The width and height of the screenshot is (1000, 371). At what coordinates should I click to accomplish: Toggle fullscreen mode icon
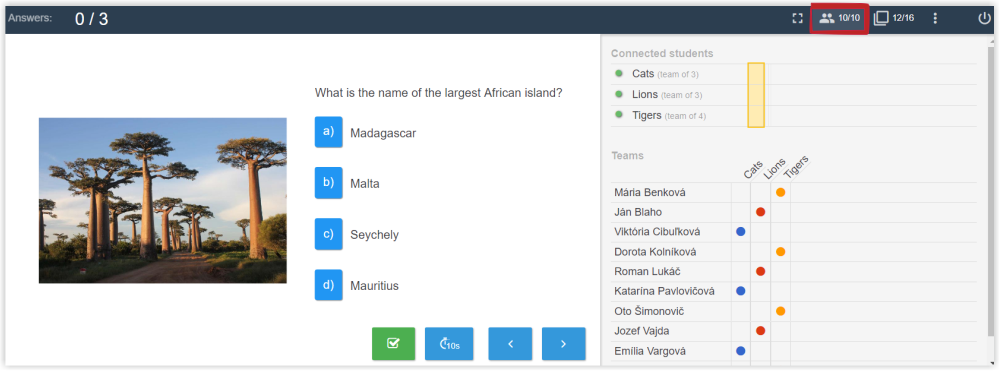797,18
